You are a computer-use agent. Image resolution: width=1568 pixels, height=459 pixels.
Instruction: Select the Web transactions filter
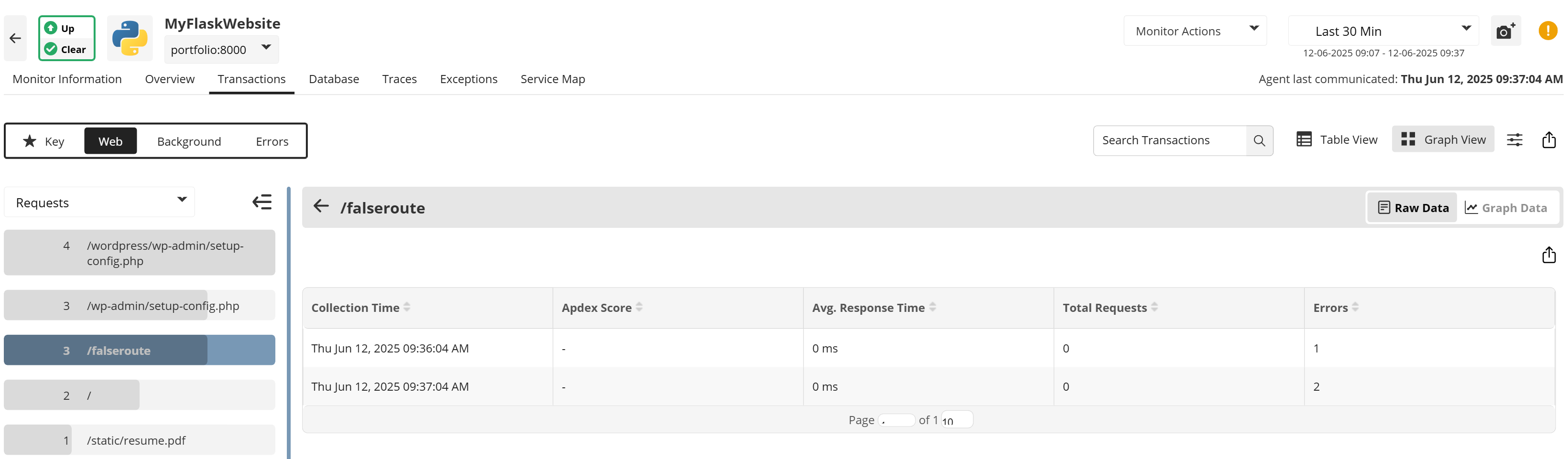pyautogui.click(x=110, y=141)
